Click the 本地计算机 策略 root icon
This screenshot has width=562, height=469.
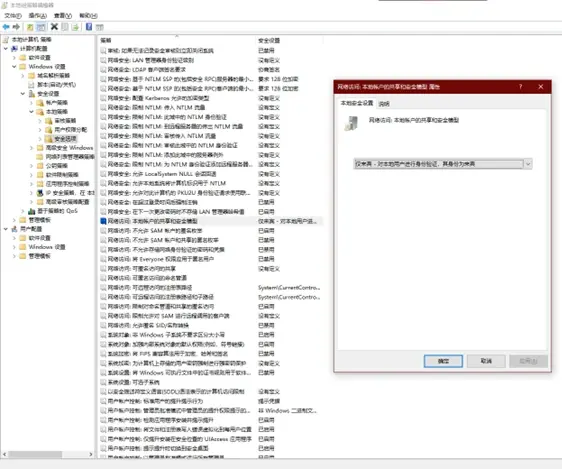coord(6,39)
